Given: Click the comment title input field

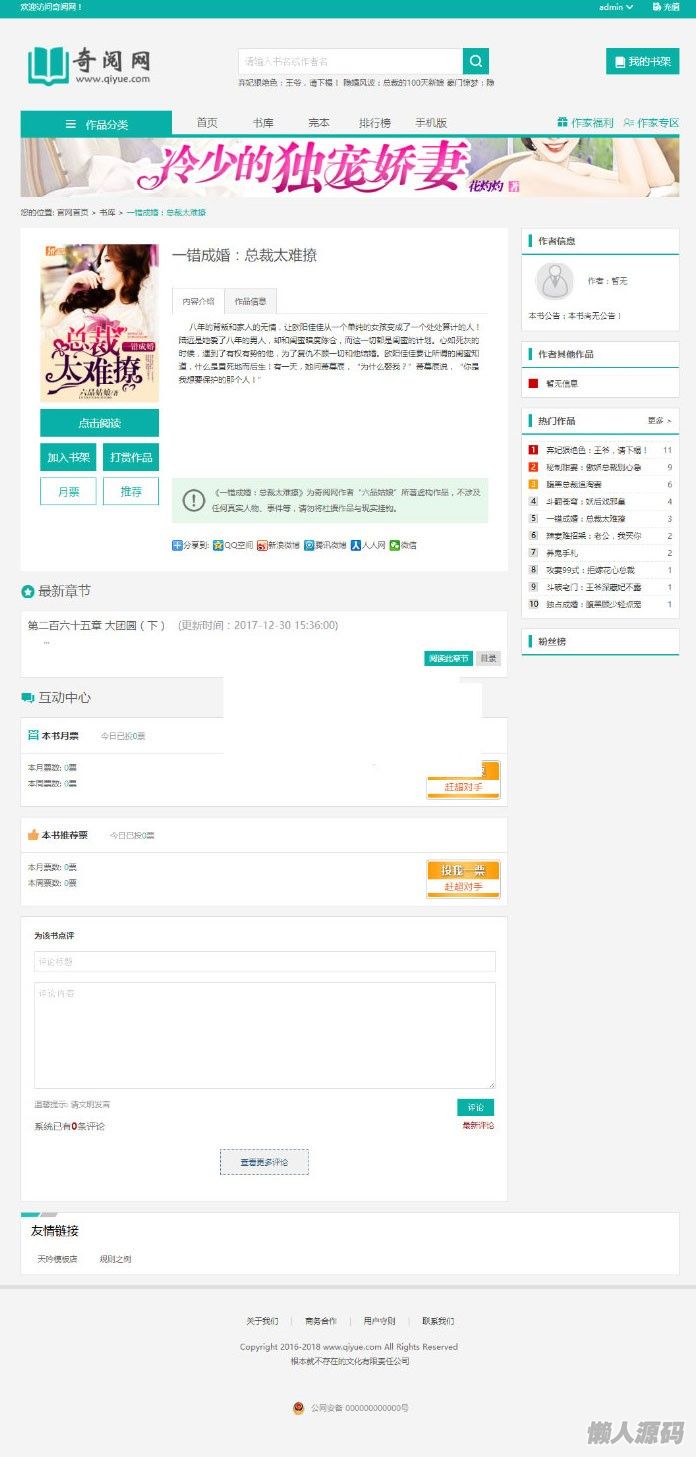Looking at the screenshot, I should (x=264, y=961).
